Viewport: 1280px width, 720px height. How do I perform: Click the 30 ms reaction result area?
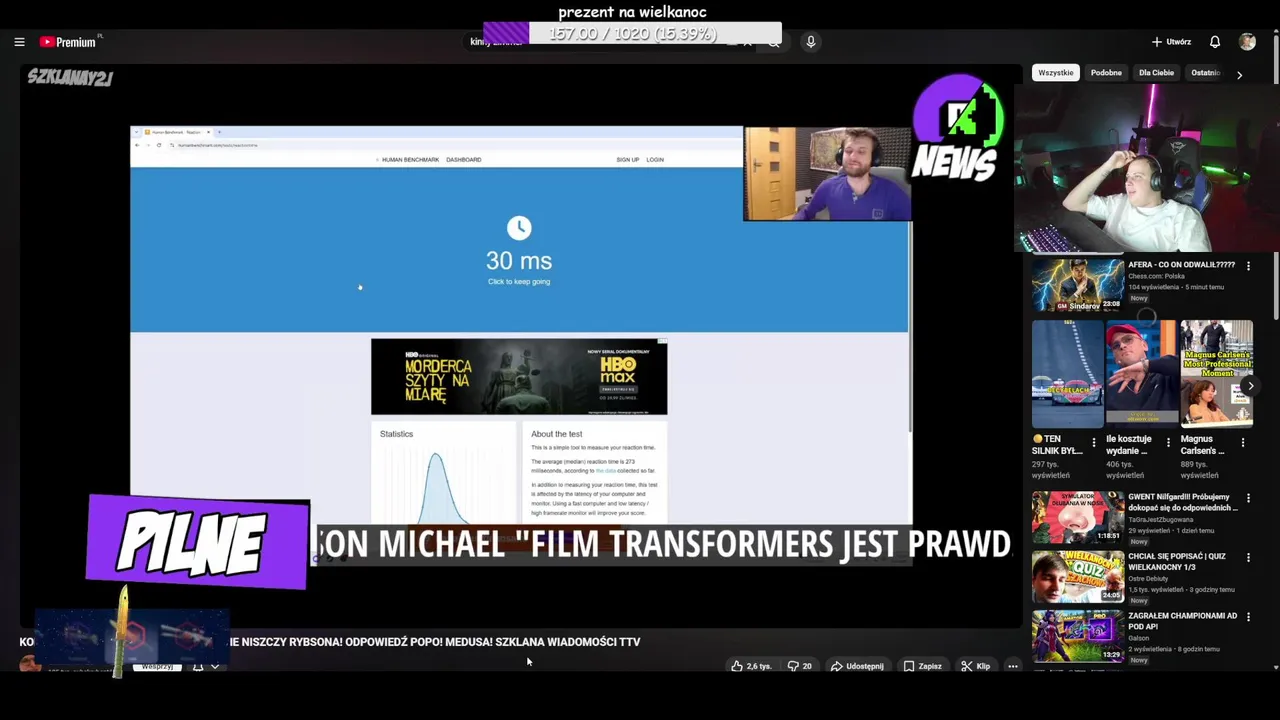[x=519, y=250]
